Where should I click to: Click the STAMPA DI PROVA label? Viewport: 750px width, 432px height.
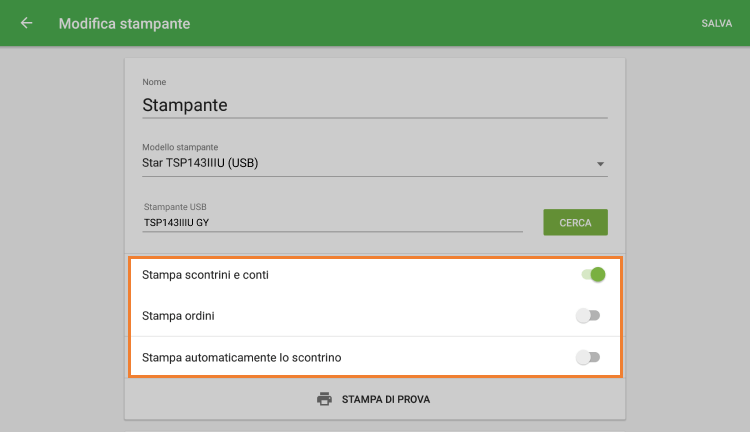pyautogui.click(x=386, y=399)
